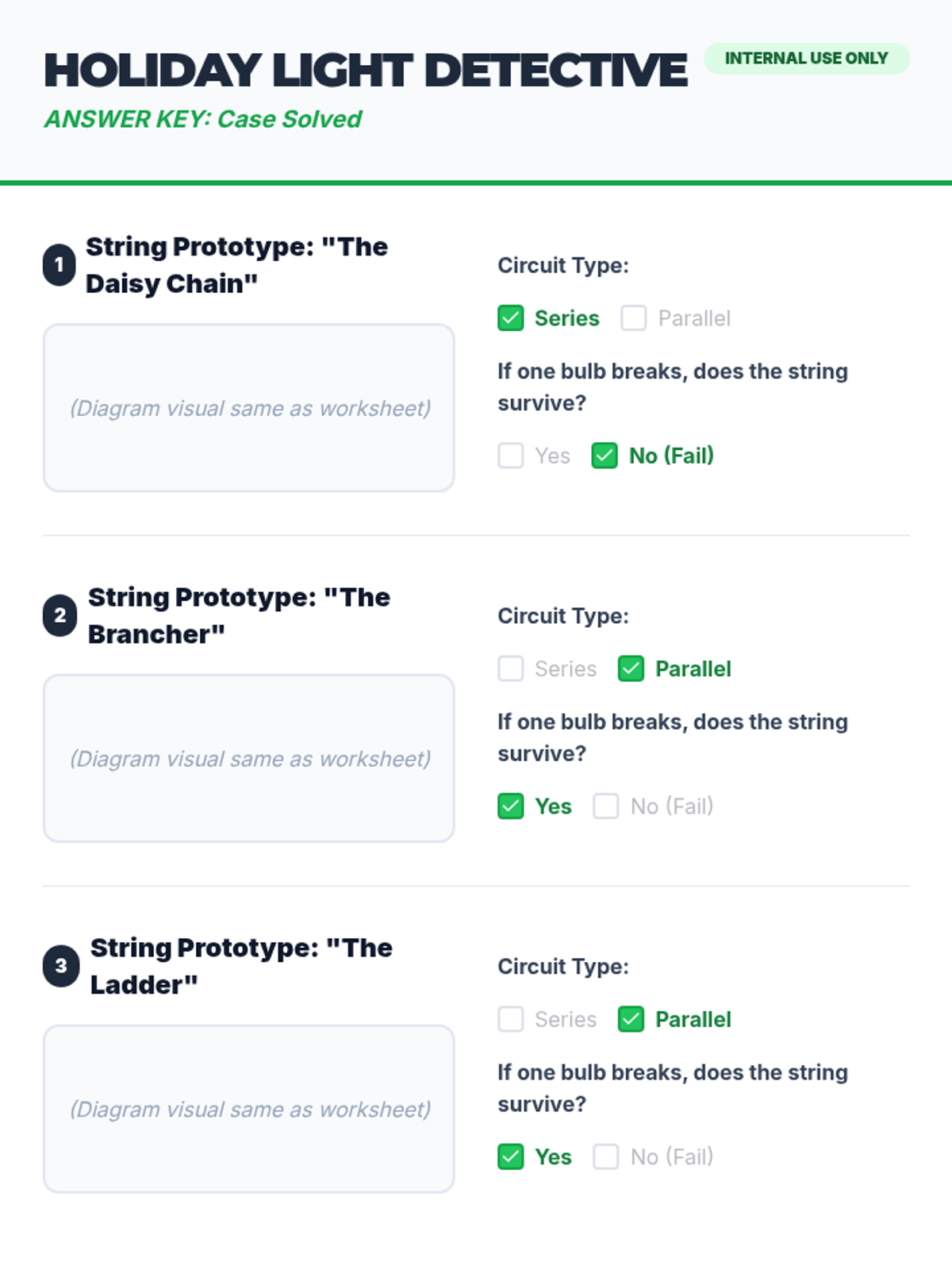The image size is (952, 1270).
Task: Check the Series box for Daisy Chain
Action: coord(511,318)
